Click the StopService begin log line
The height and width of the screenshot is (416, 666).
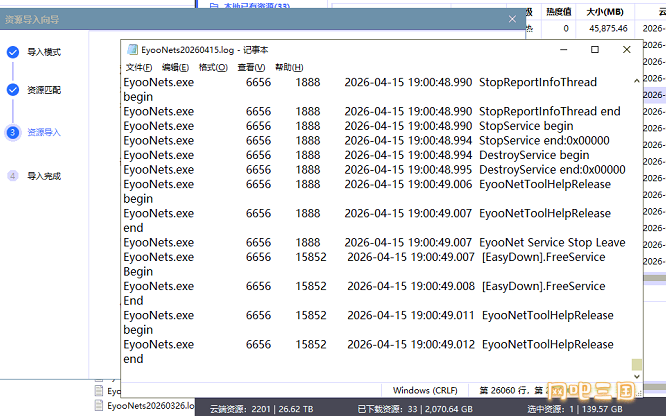point(348,126)
